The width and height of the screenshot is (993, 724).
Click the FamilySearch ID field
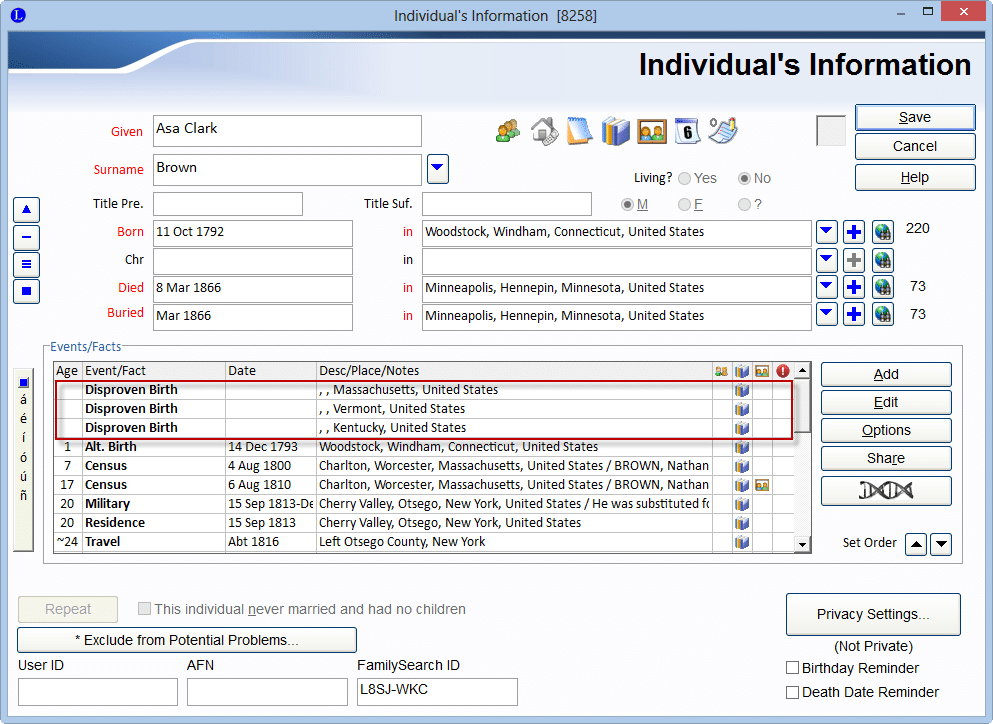(x=437, y=692)
